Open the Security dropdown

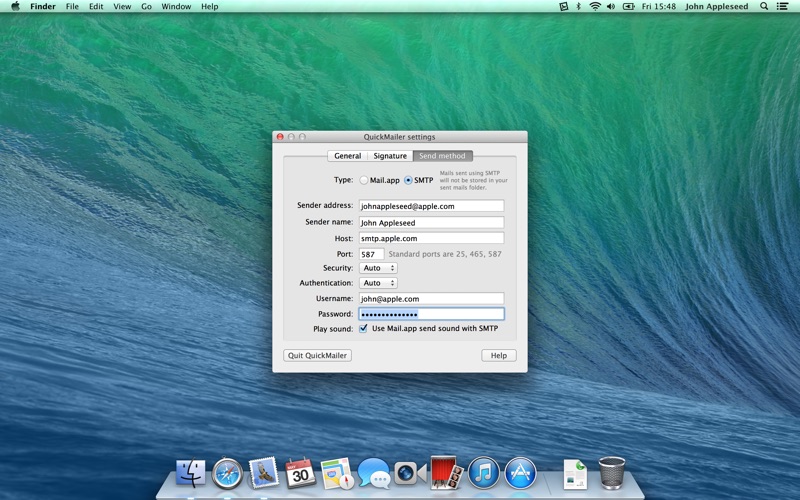(378, 268)
